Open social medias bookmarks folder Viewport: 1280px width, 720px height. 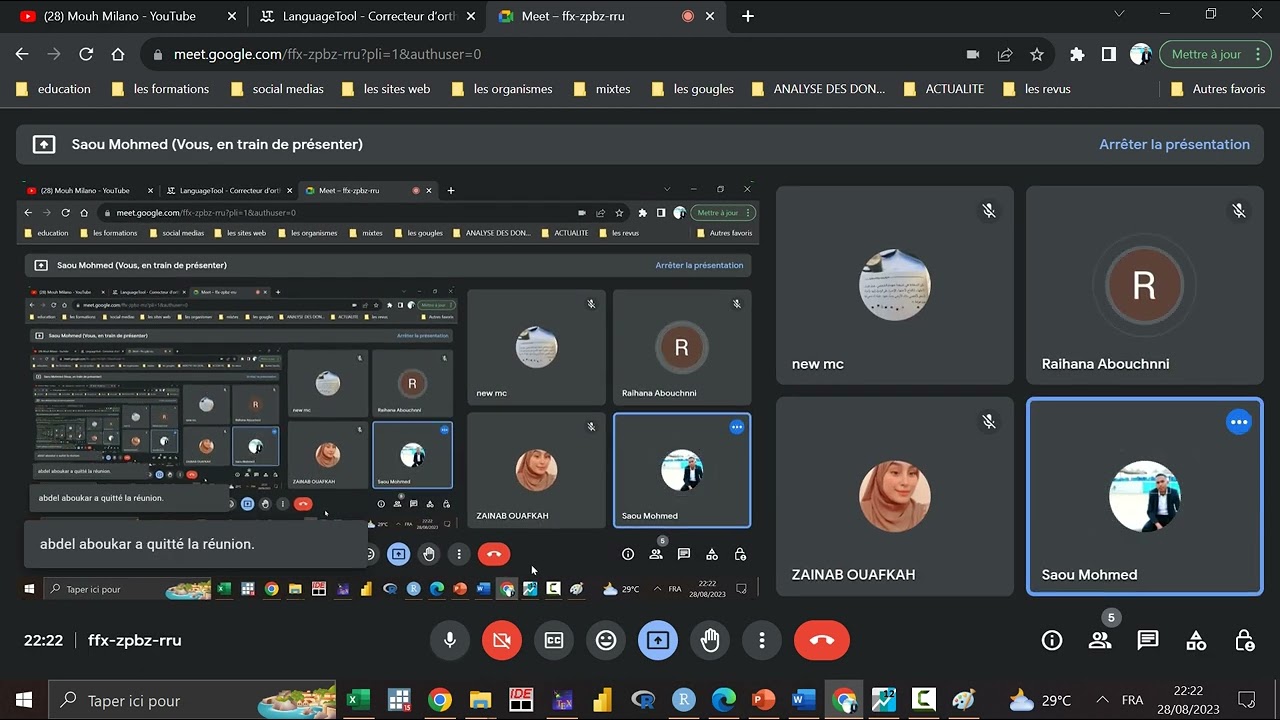point(277,89)
